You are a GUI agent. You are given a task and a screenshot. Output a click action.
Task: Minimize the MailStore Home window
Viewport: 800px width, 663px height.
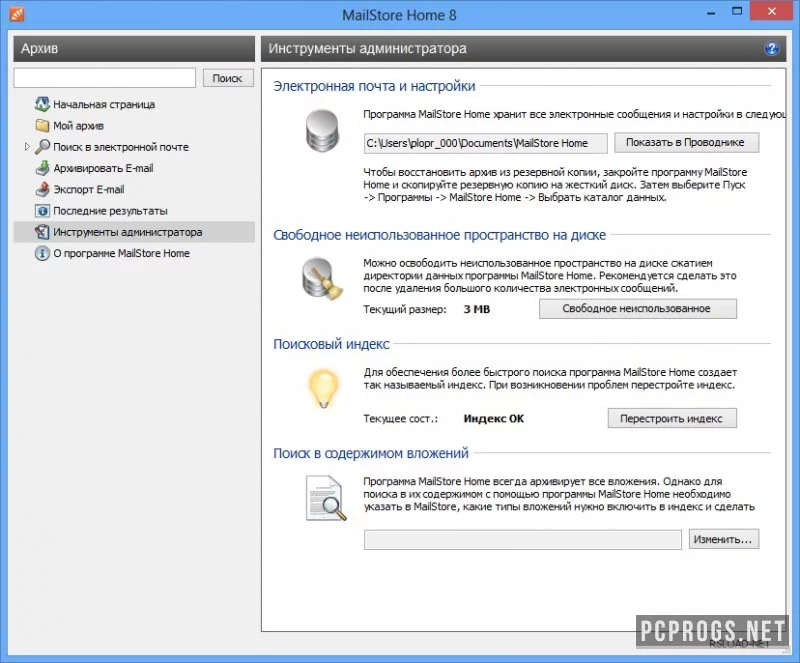point(711,12)
